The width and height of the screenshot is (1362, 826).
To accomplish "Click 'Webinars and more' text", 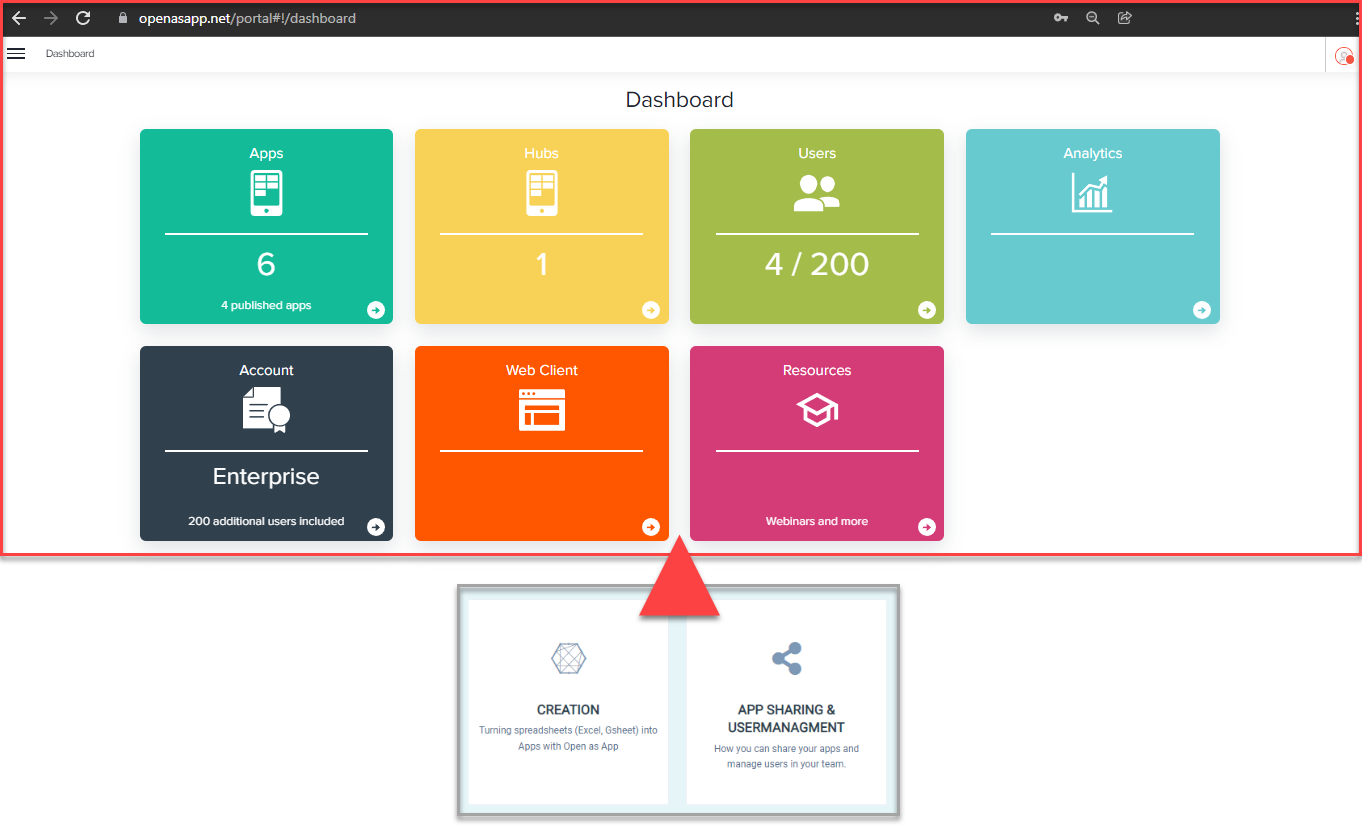I will point(817,521).
